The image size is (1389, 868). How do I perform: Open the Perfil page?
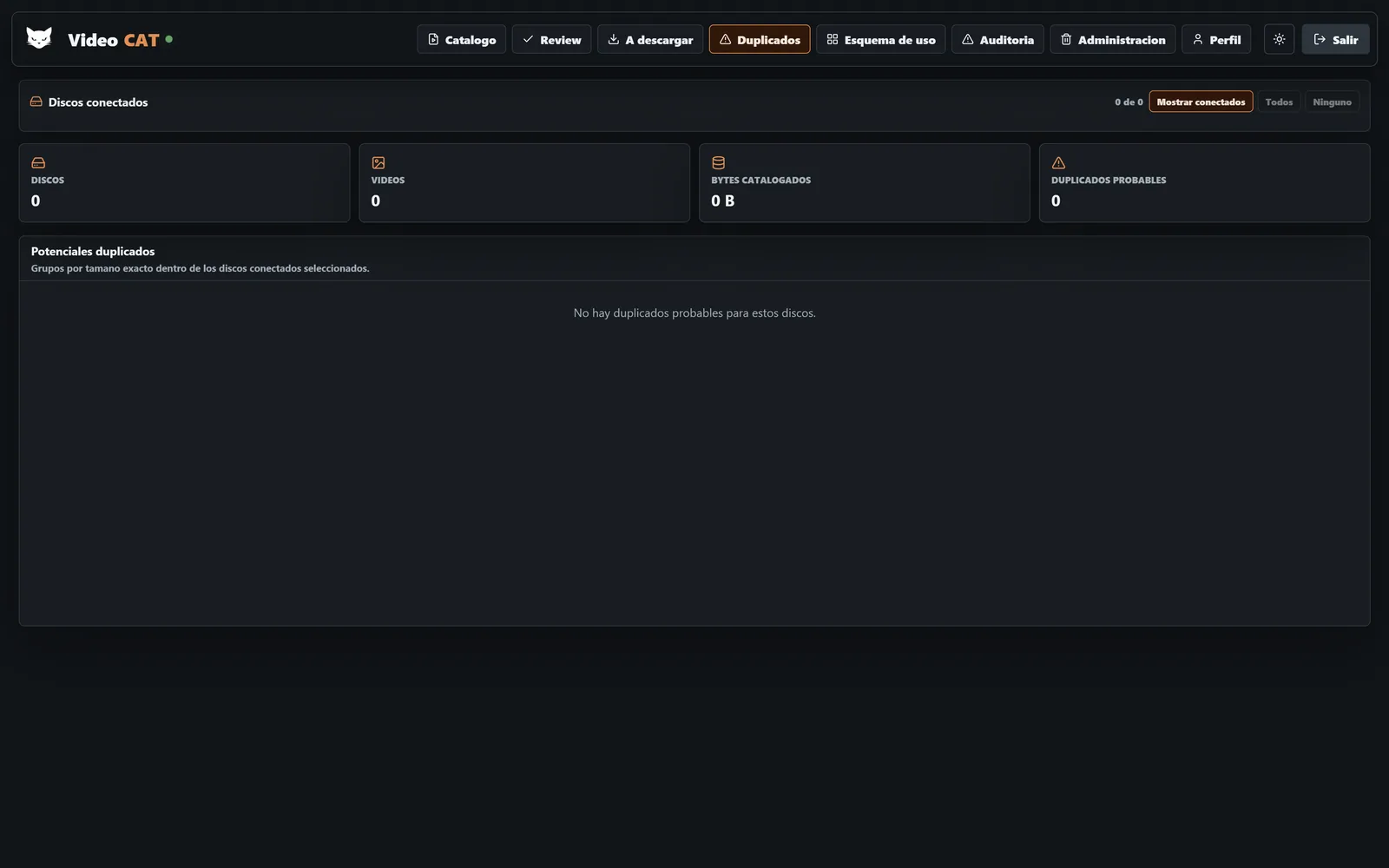click(x=1216, y=39)
